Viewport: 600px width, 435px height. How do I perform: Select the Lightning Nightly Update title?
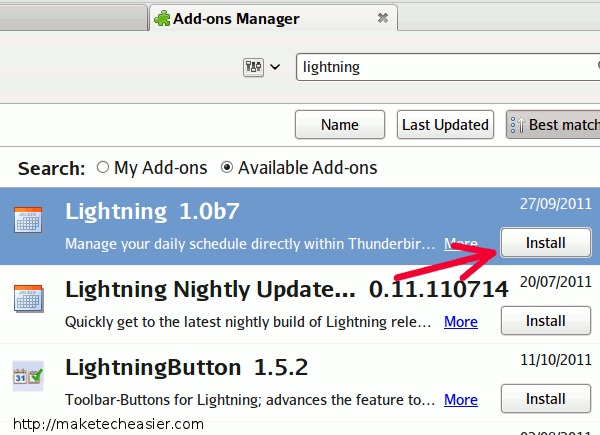click(210, 290)
